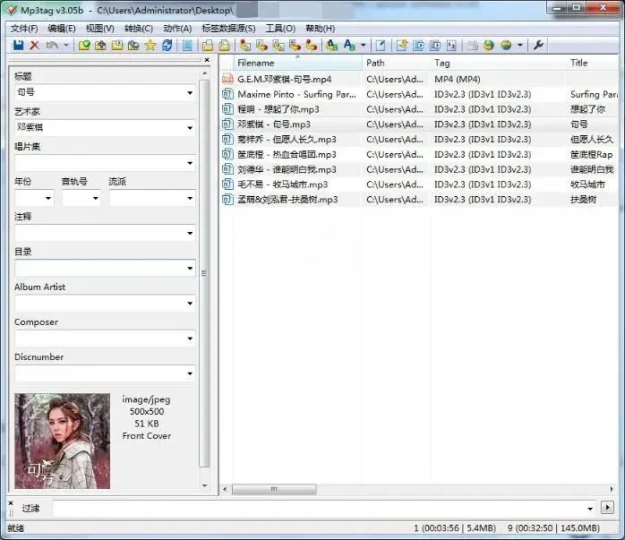The image size is (625, 540).
Task: Go to parent folder with up-arrow folder icon
Action: [100, 45]
